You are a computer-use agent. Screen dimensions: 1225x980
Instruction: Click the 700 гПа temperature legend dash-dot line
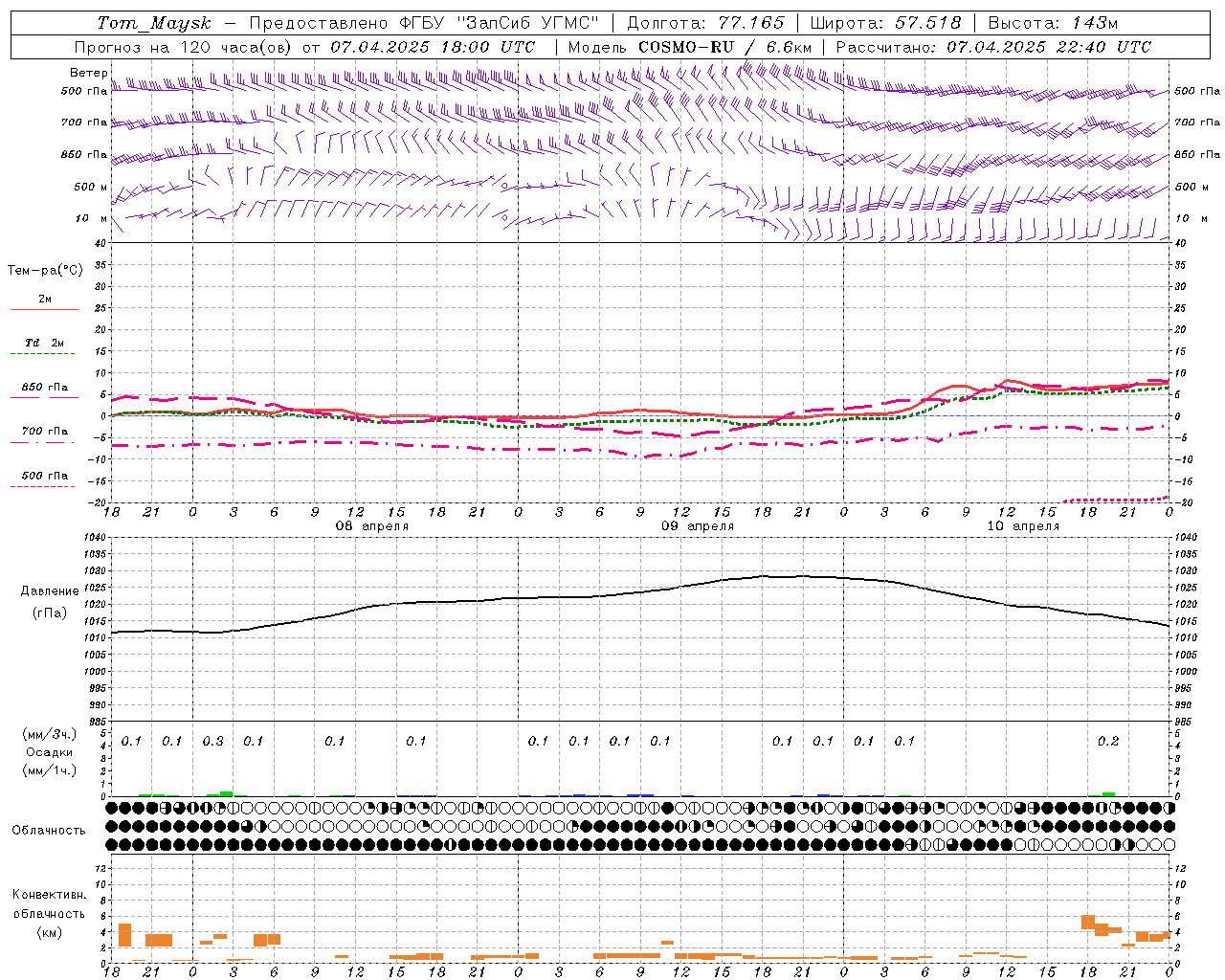point(43,443)
